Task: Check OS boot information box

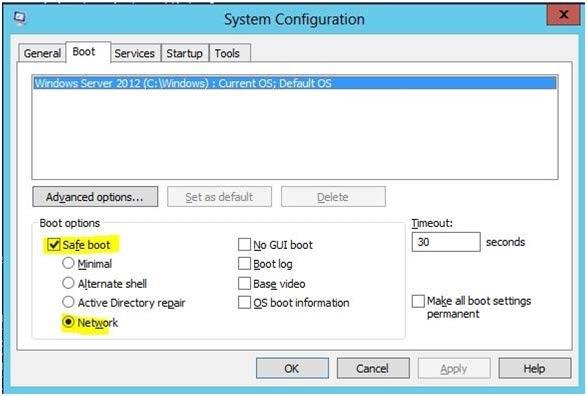Action: pos(244,302)
